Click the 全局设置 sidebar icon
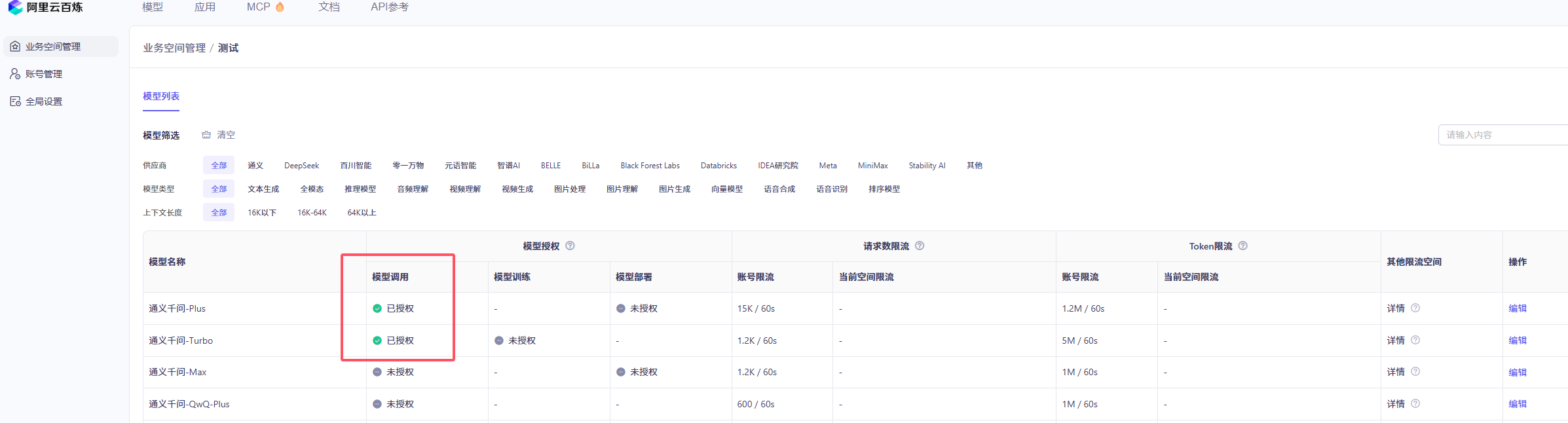The width and height of the screenshot is (1568, 423). pyautogui.click(x=15, y=101)
